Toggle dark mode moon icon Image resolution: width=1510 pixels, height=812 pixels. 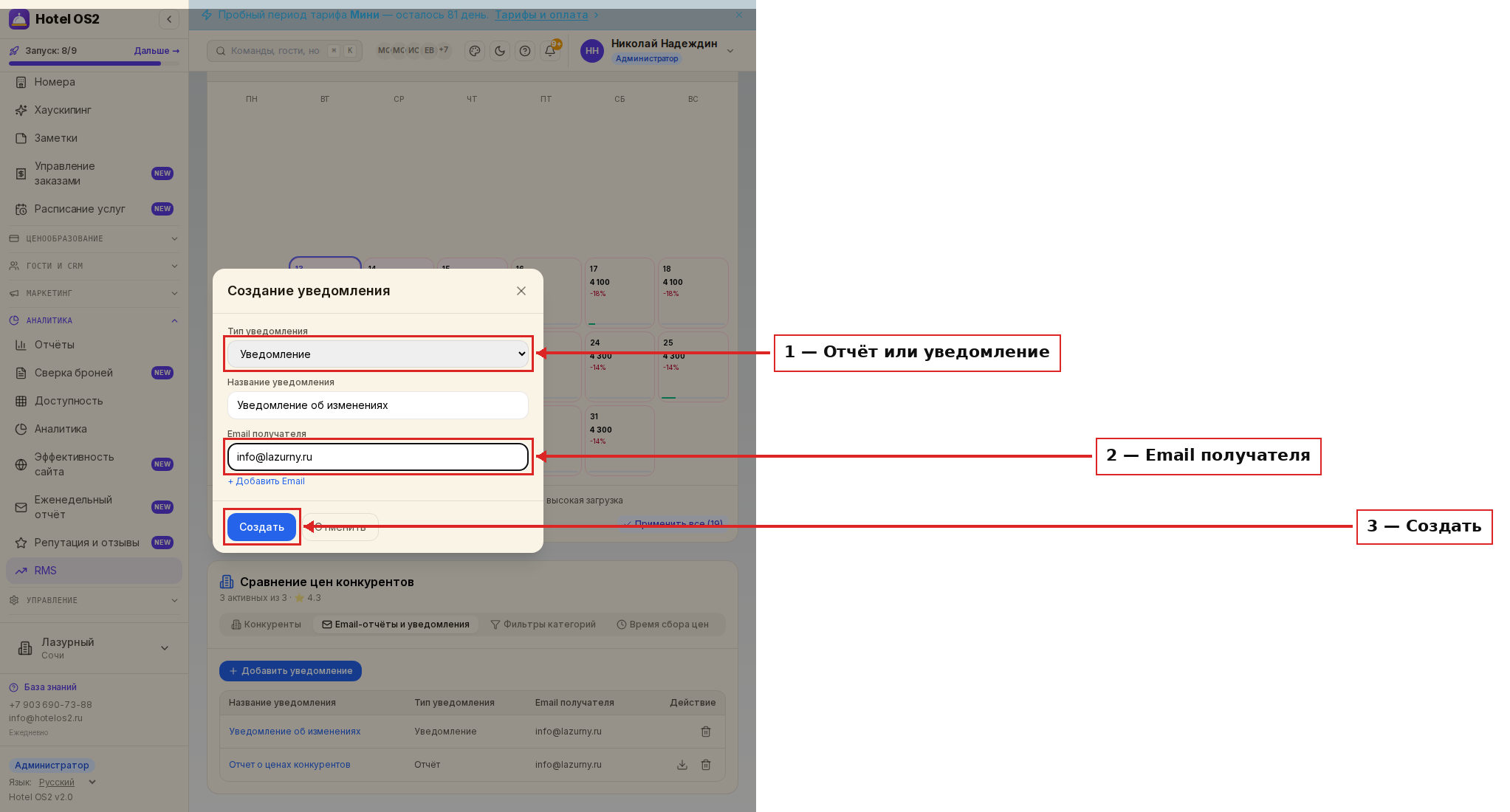pos(500,51)
